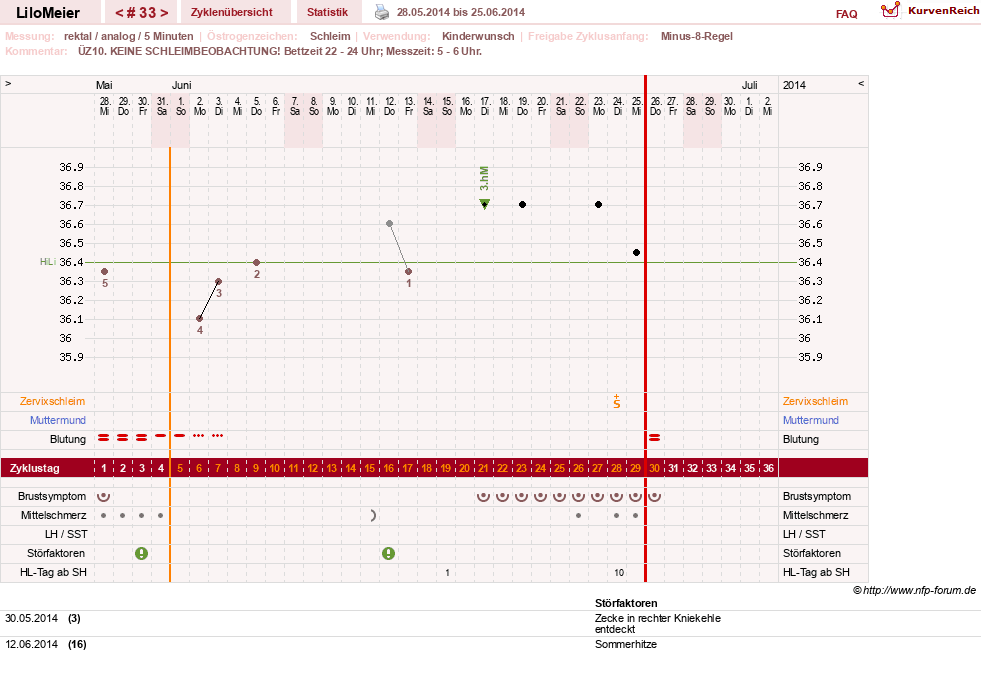Select Zyklustag 29 in the red bar
The image size is (981, 676).
click(x=636, y=468)
